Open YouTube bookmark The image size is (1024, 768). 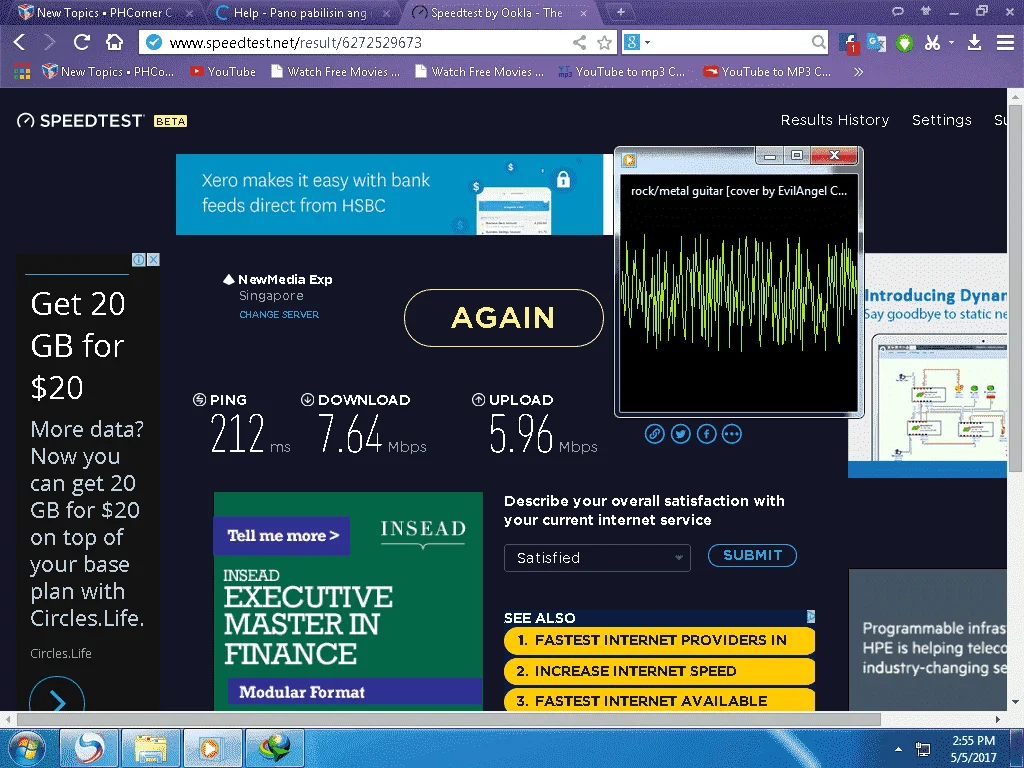pyautogui.click(x=223, y=72)
